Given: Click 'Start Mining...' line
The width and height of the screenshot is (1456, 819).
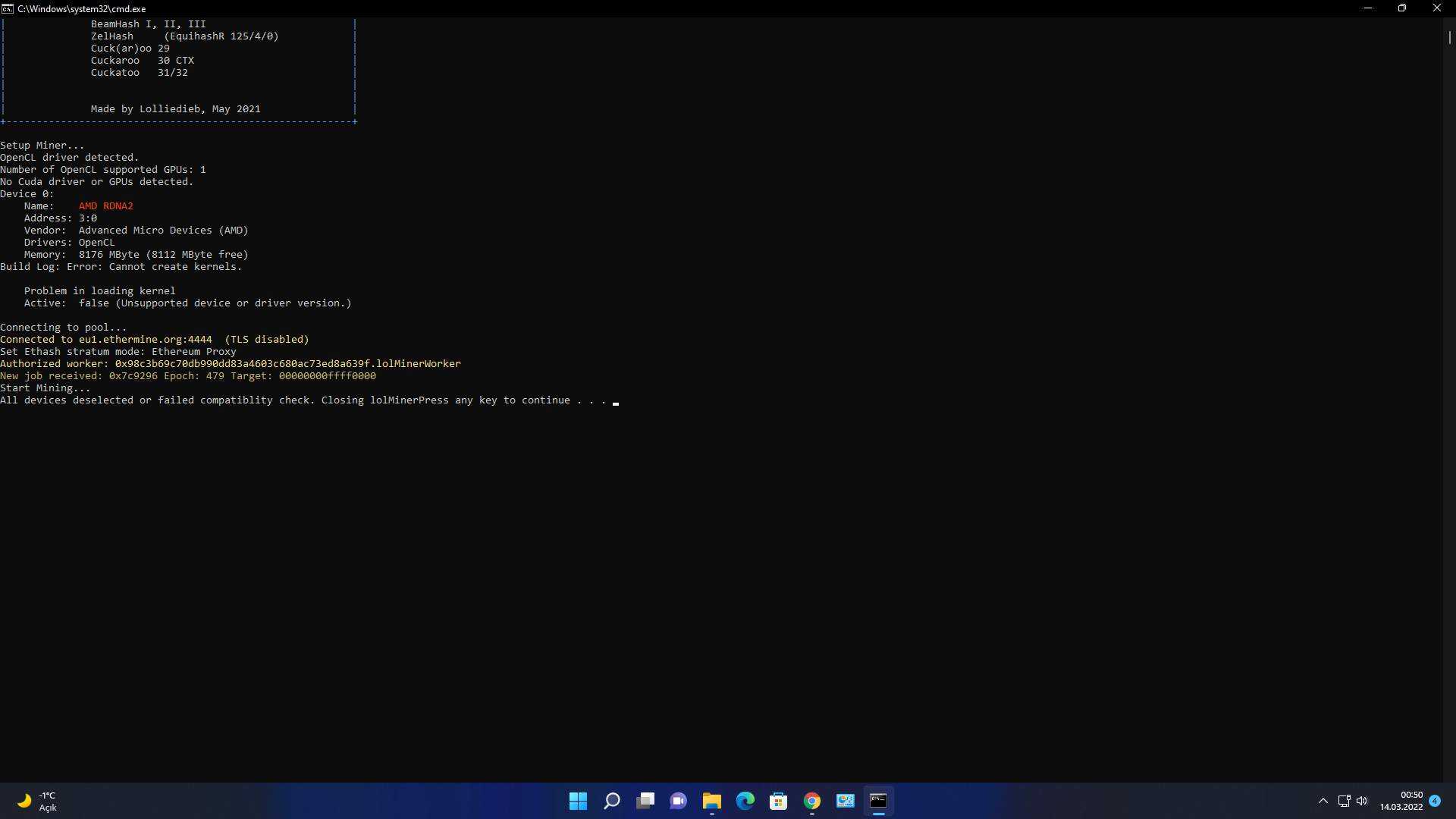Looking at the screenshot, I should [x=45, y=388].
